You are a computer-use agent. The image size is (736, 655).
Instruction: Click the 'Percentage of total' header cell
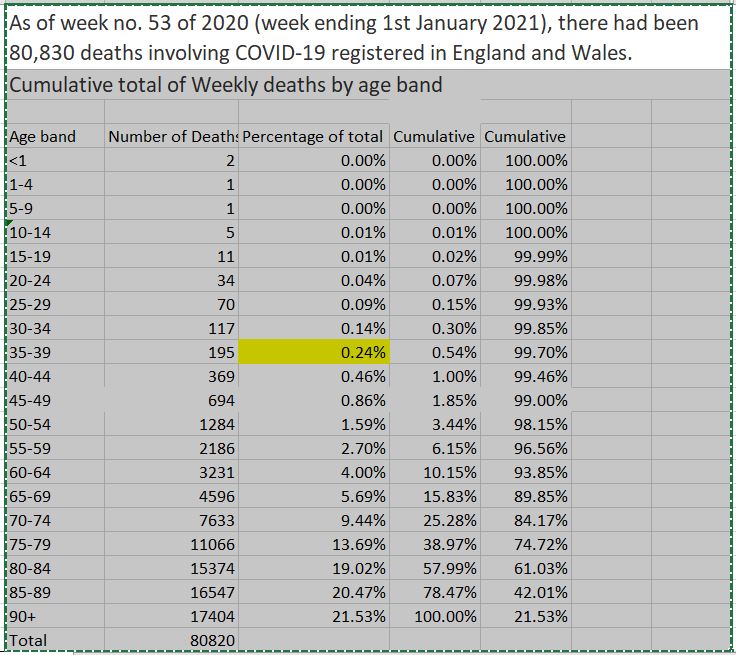tap(314, 137)
